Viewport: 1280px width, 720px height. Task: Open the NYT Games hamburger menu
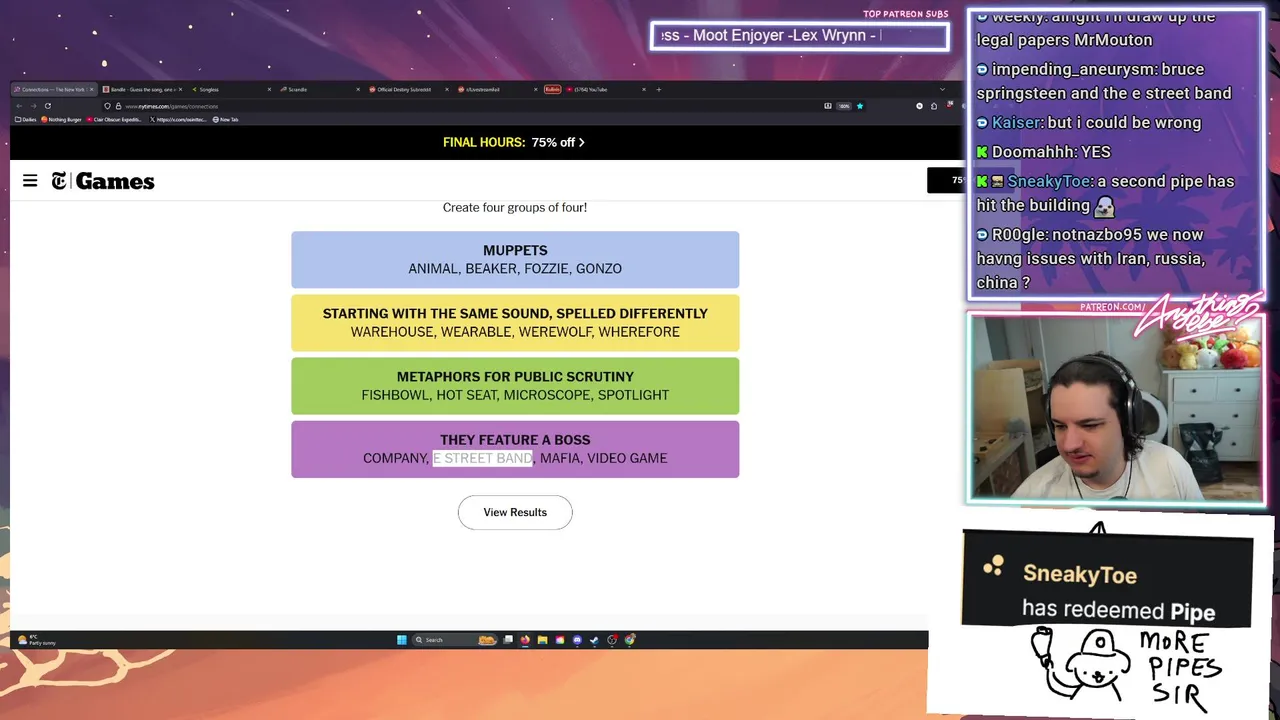[x=30, y=181]
